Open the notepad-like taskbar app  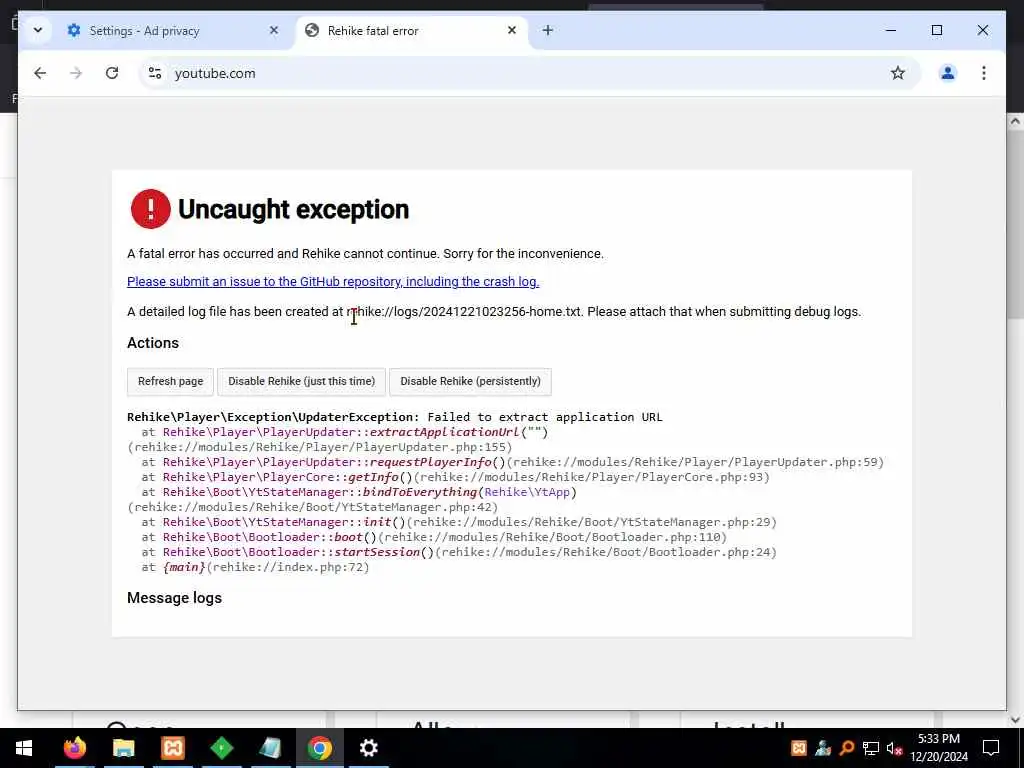pyautogui.click(x=270, y=748)
